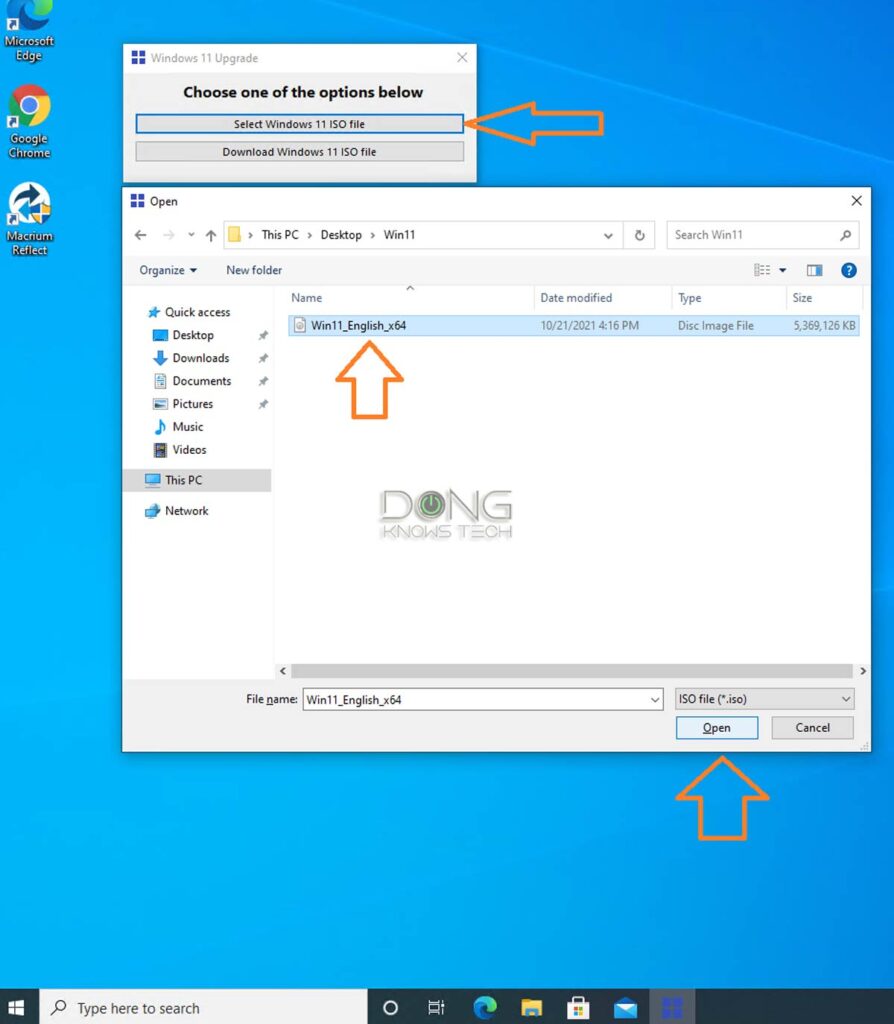Open view options dropdown arrow

[x=782, y=270]
